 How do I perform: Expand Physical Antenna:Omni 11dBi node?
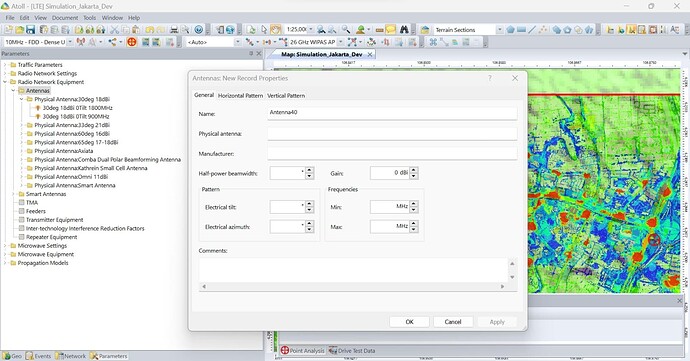pyautogui.click(x=22, y=177)
